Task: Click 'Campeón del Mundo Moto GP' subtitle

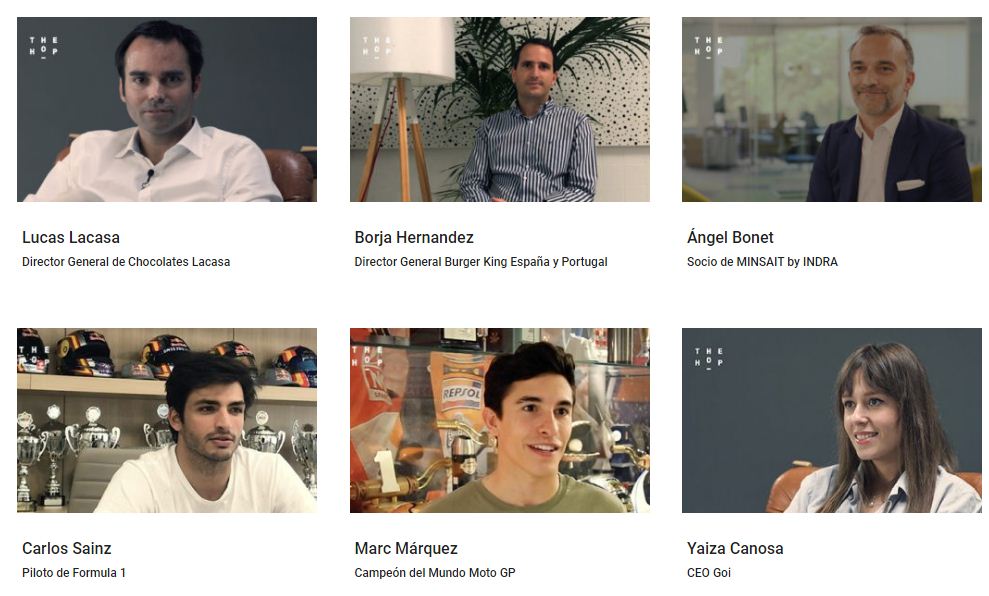Action: [x=435, y=573]
